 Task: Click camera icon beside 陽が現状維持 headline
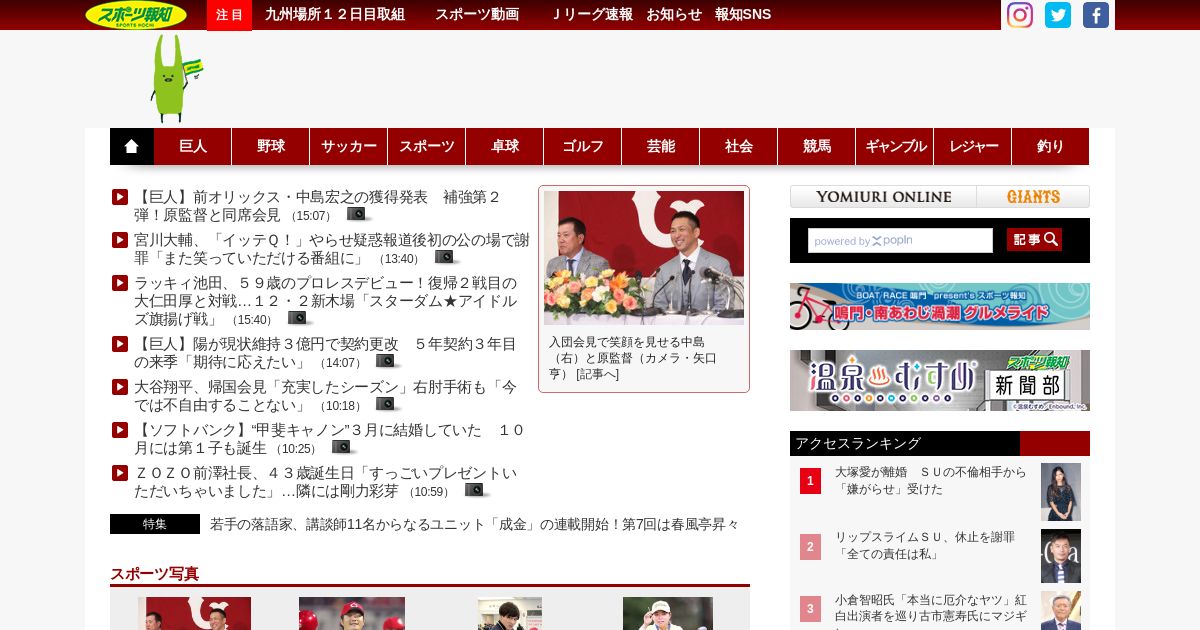coord(387,362)
